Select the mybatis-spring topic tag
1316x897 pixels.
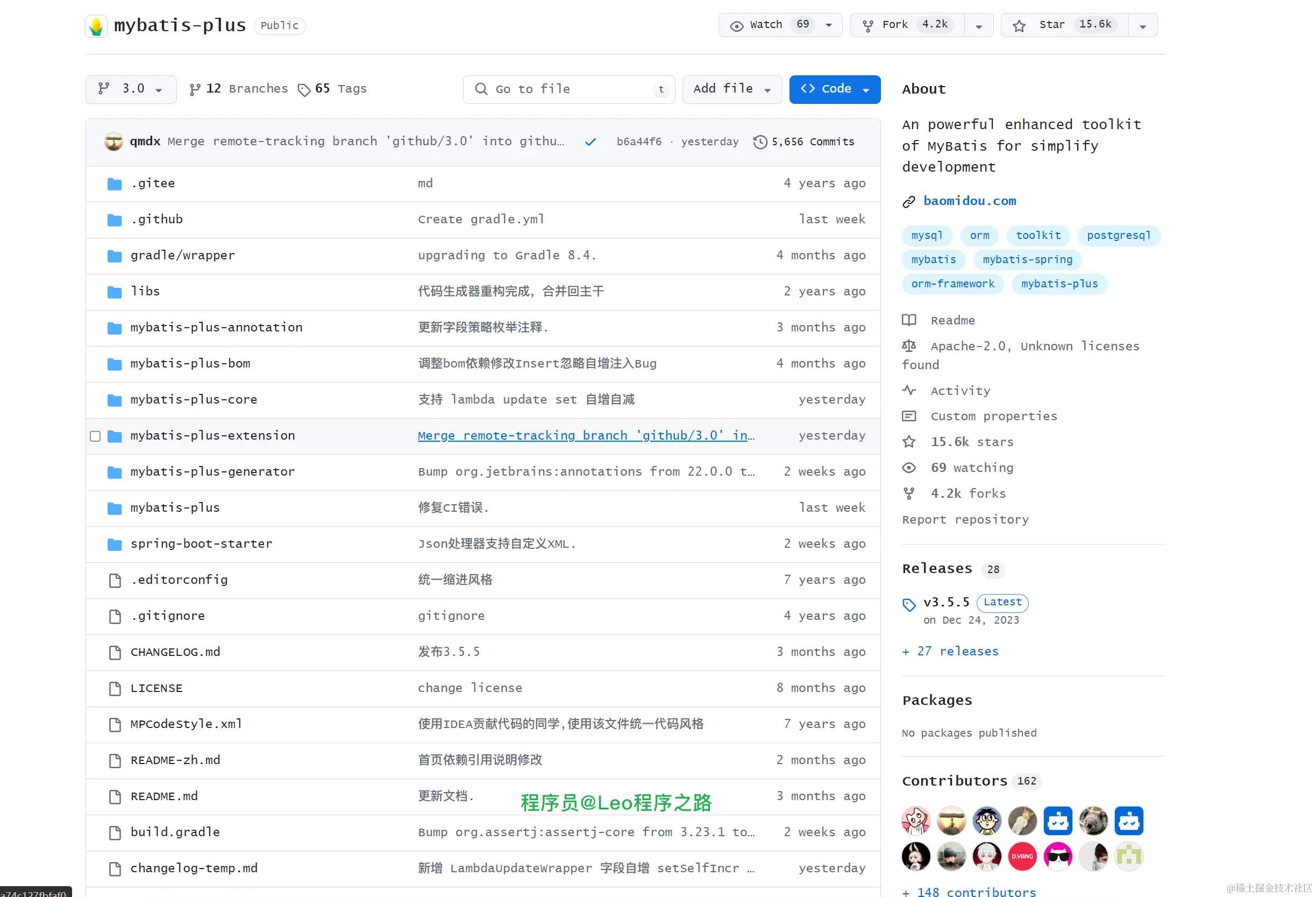click(x=1027, y=259)
